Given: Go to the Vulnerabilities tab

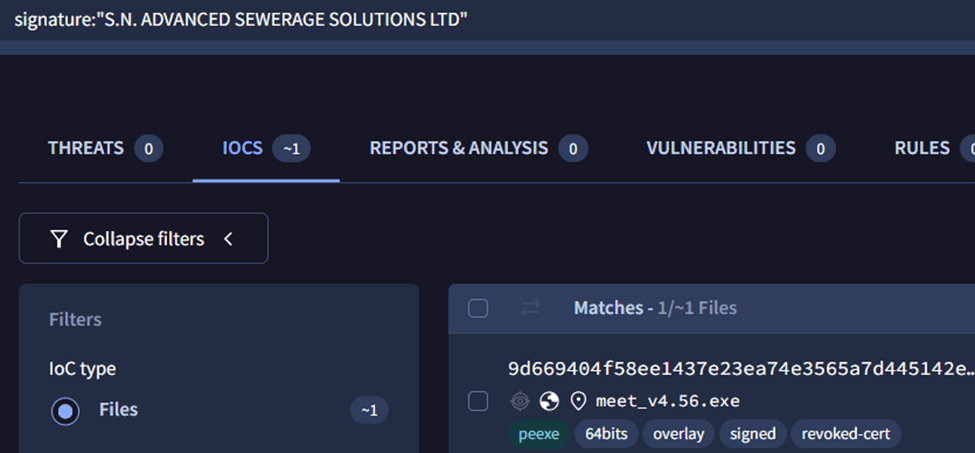Looking at the screenshot, I should pos(721,148).
